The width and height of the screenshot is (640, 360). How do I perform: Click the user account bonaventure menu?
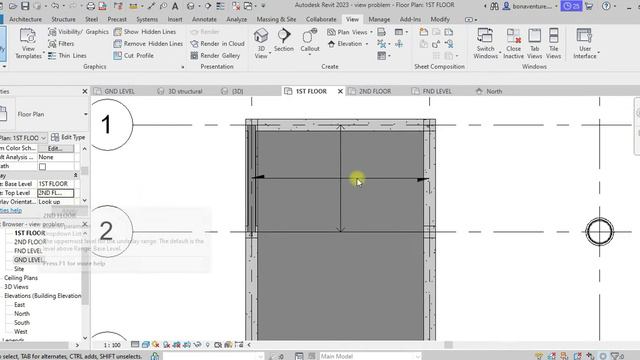(531, 6)
